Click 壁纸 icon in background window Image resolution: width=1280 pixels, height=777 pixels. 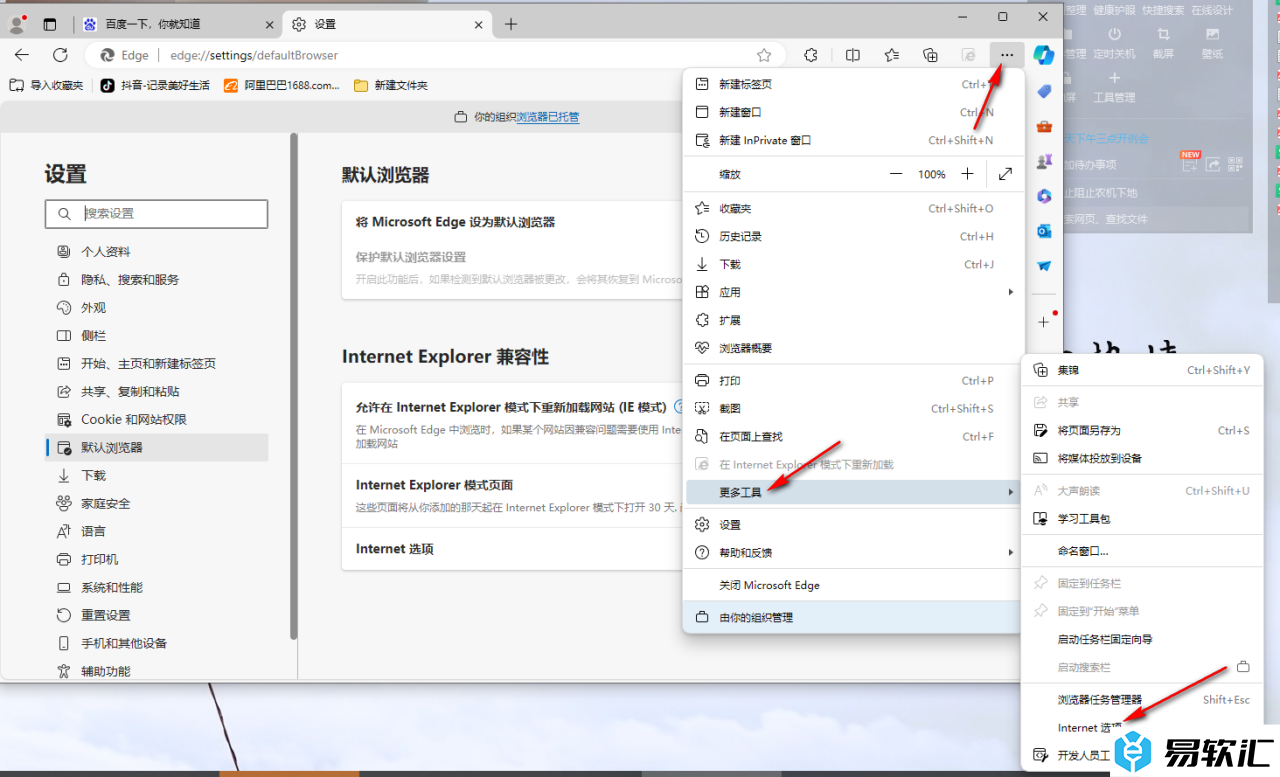pyautogui.click(x=1212, y=44)
